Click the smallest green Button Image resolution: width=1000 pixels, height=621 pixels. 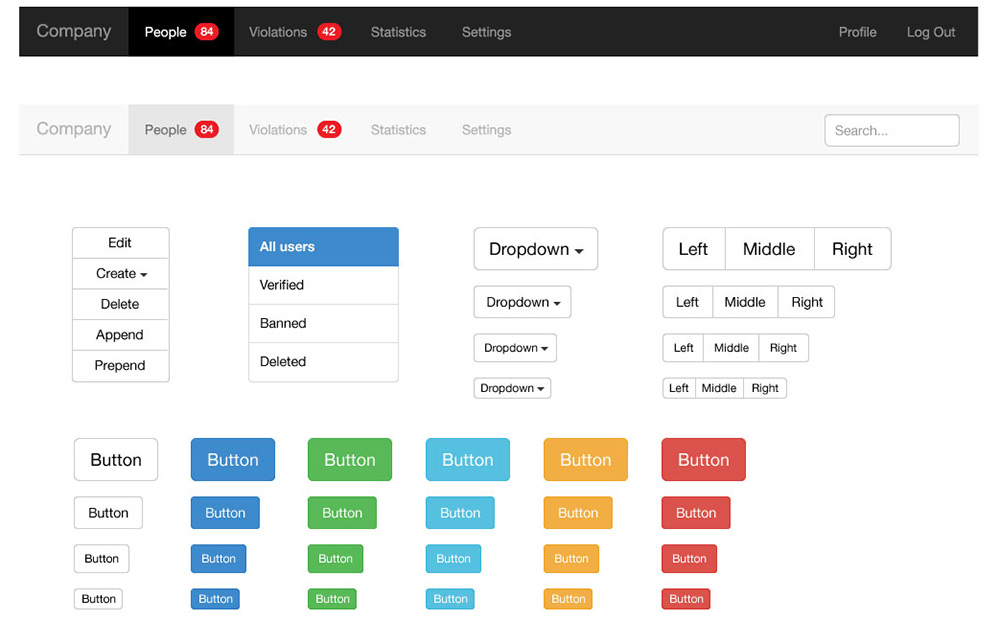(332, 598)
